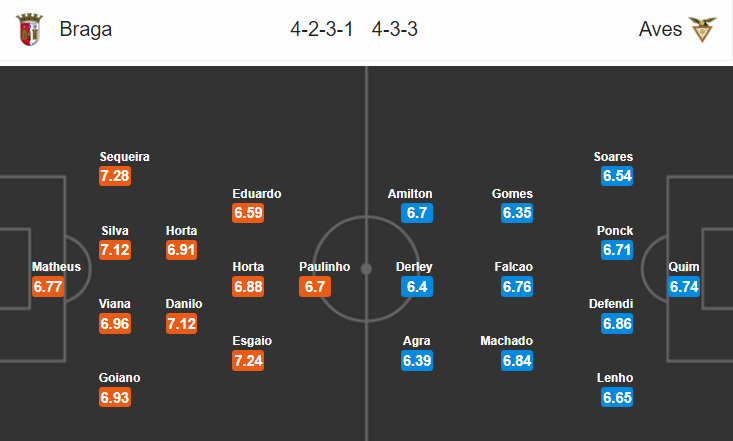Click the 4-2-3-1 formation label
The height and width of the screenshot is (441, 733).
tap(321, 29)
